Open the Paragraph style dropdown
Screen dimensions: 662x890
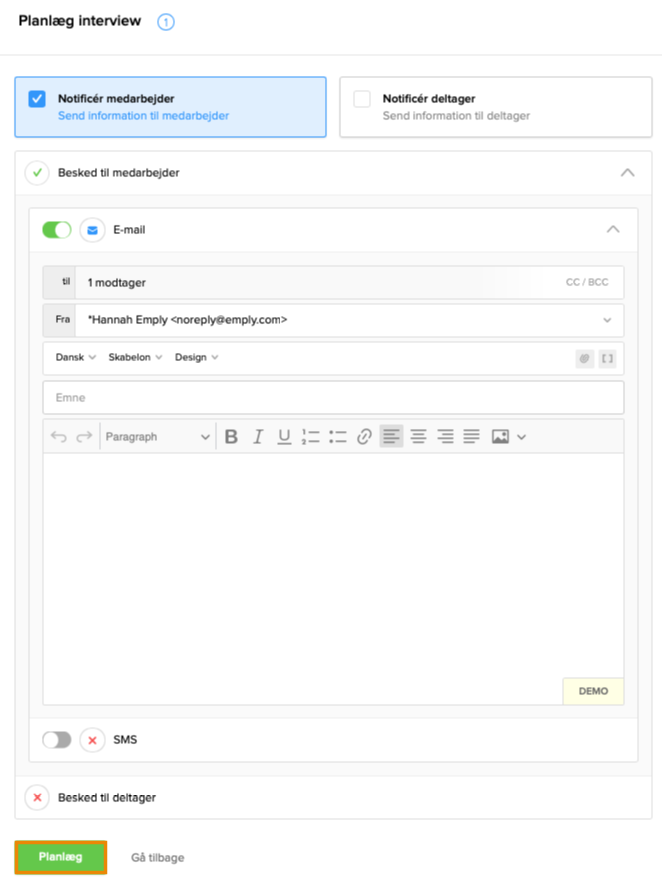pyautogui.click(x=158, y=437)
